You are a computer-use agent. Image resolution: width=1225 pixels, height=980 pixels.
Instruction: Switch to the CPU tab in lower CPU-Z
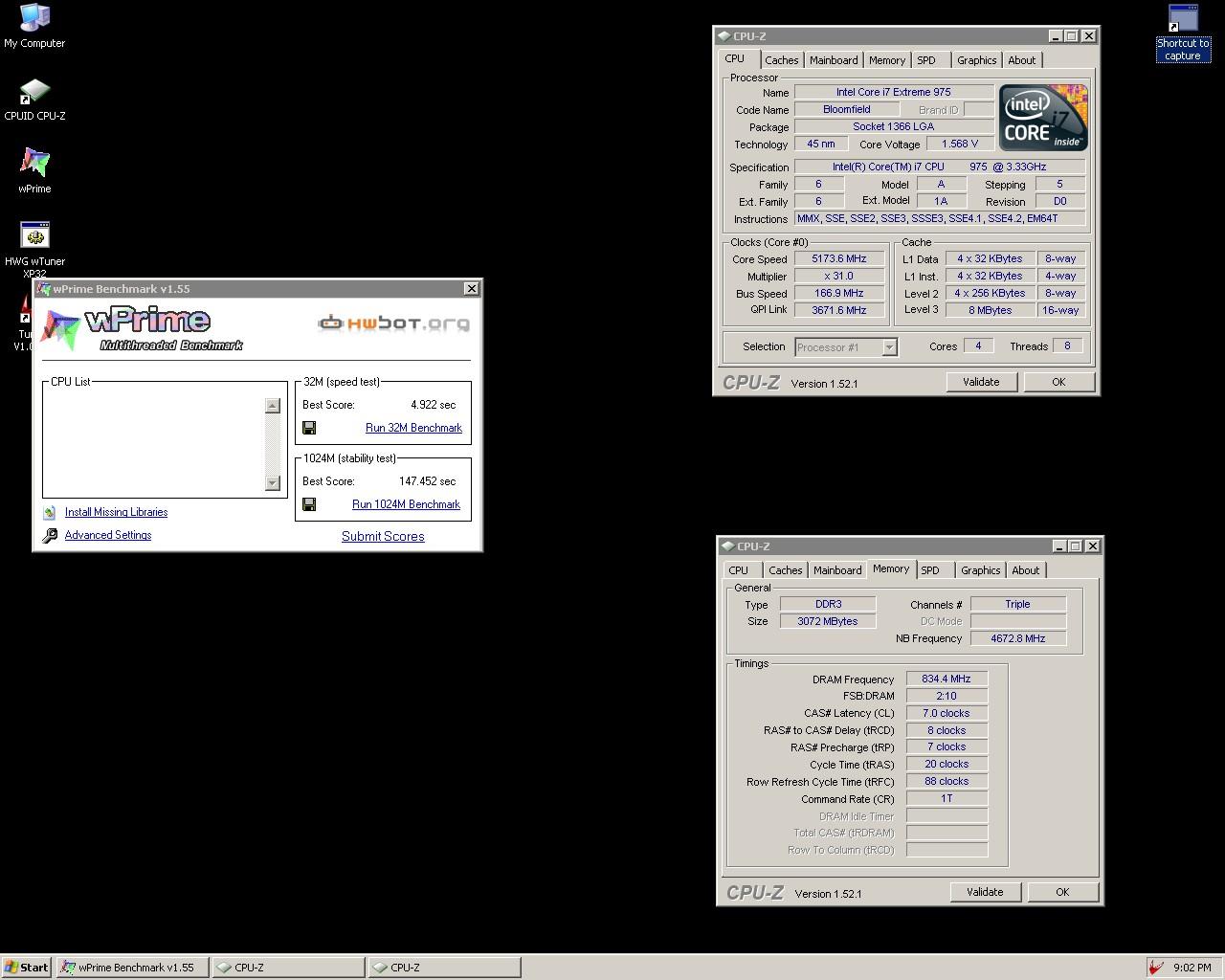739,570
